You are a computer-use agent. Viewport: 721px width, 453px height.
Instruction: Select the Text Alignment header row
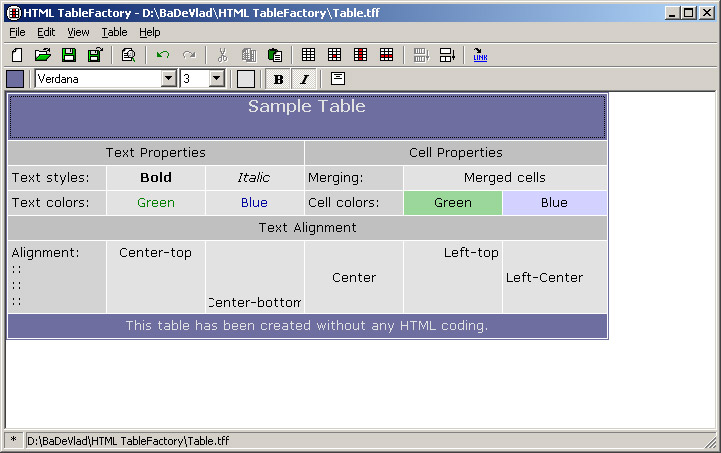point(307,228)
